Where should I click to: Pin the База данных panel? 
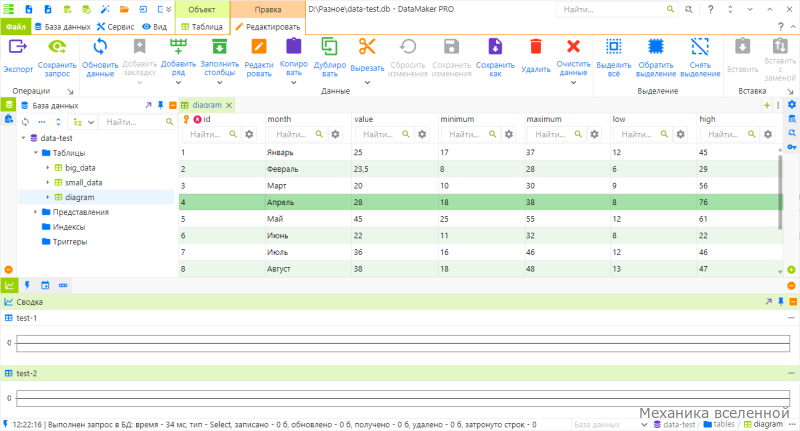tap(160, 105)
